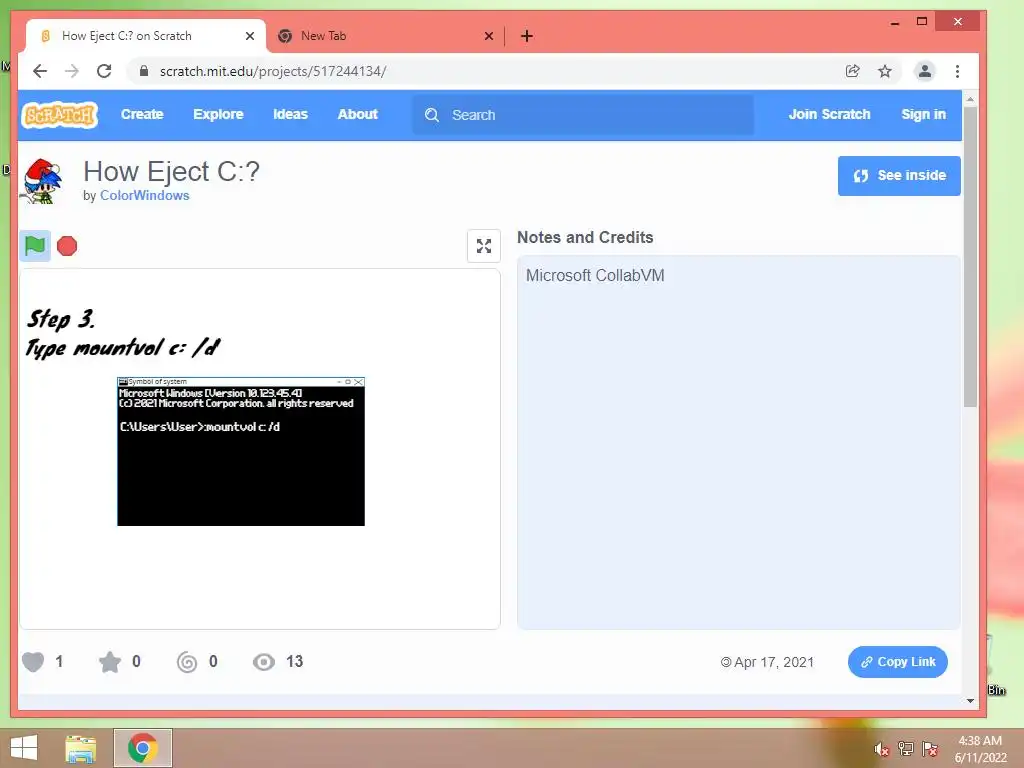Screen dimensions: 1024x768
Task: Click the network tray icon
Action: 905,749
